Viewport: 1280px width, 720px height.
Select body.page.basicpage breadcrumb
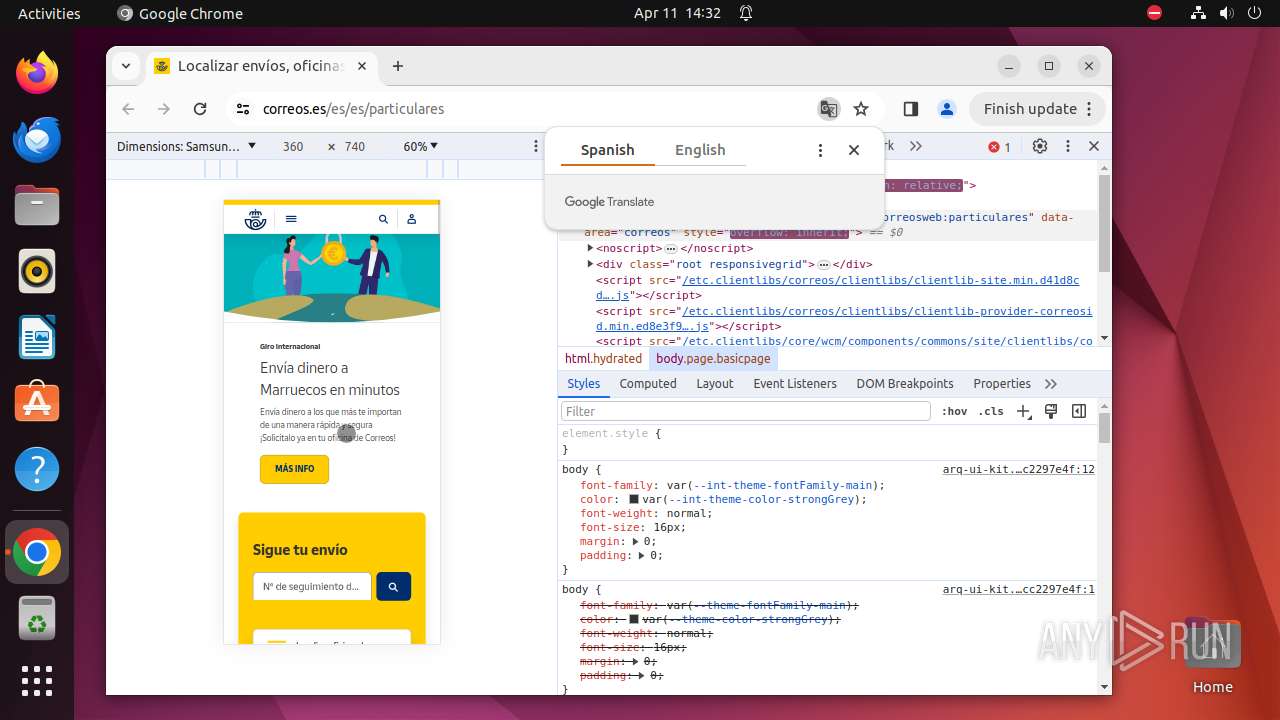click(x=713, y=358)
